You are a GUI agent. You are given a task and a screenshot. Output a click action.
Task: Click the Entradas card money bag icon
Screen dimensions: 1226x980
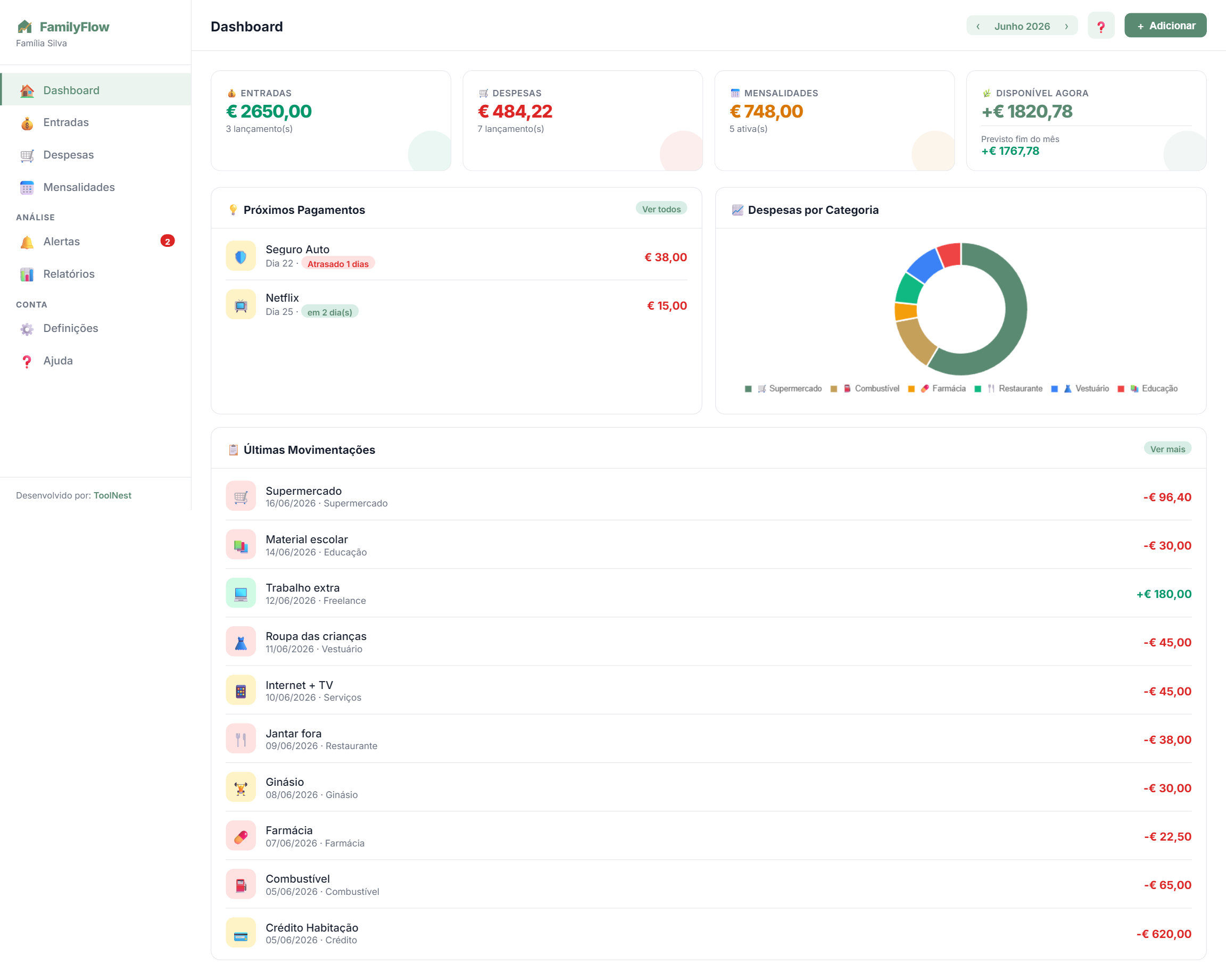click(x=231, y=93)
